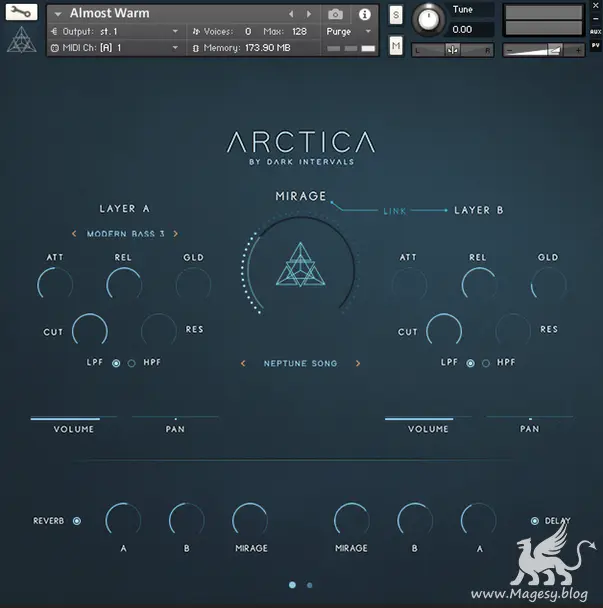
Task: Toggle the LINK between Mirage and Layer B
Action: 394,211
